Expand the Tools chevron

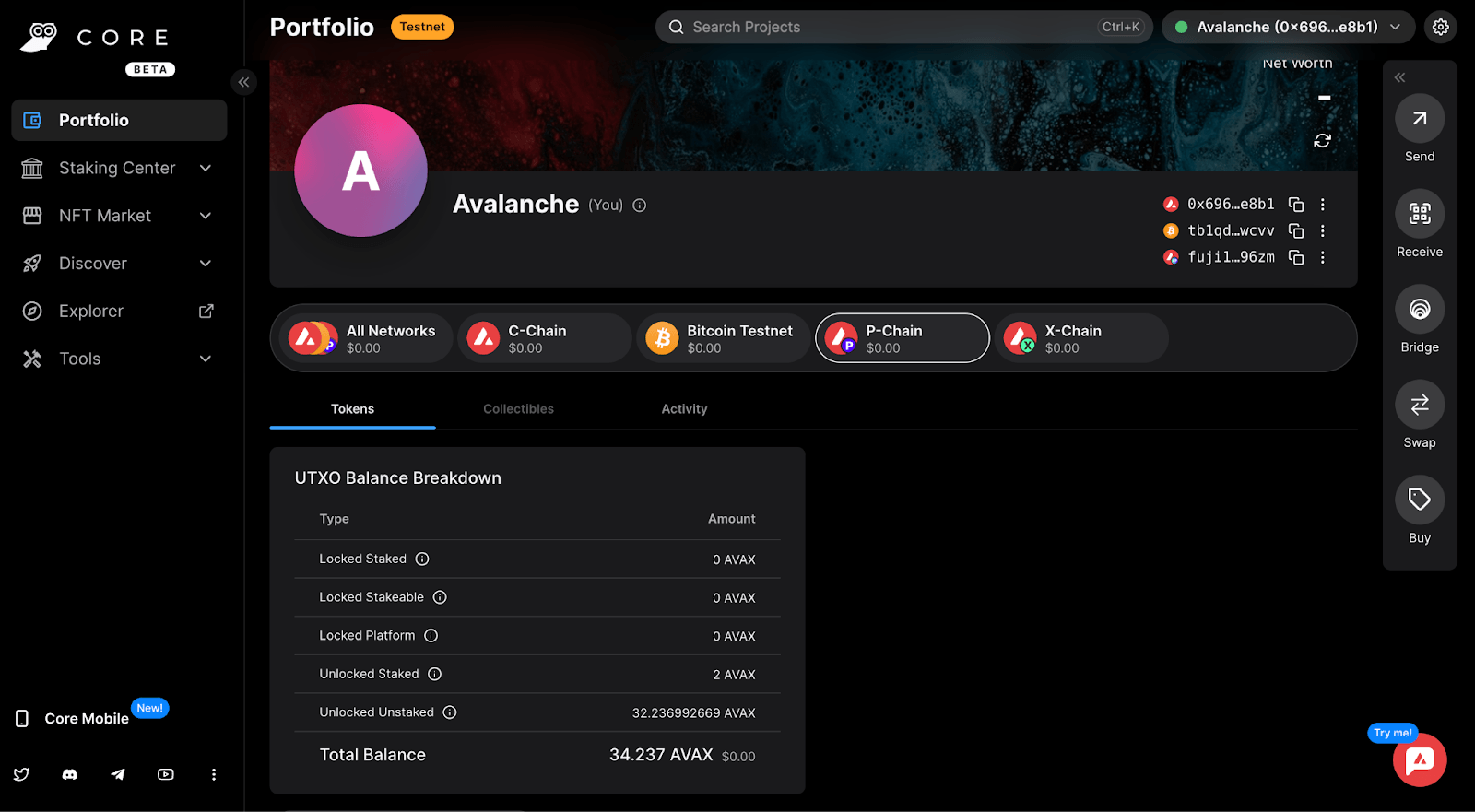pyautogui.click(x=206, y=359)
